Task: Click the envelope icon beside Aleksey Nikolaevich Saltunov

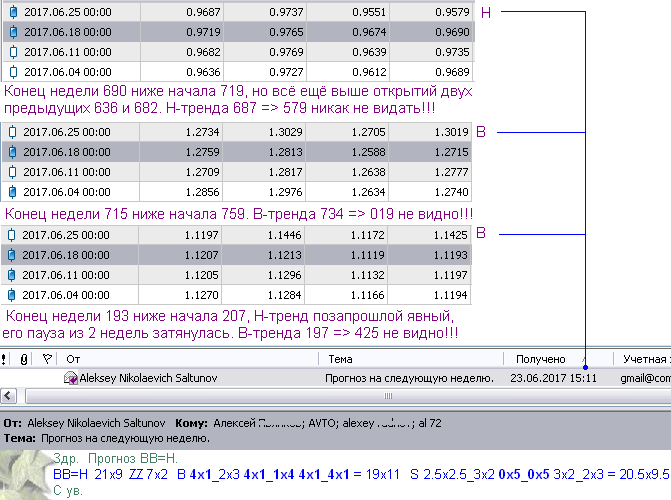Action: point(70,378)
